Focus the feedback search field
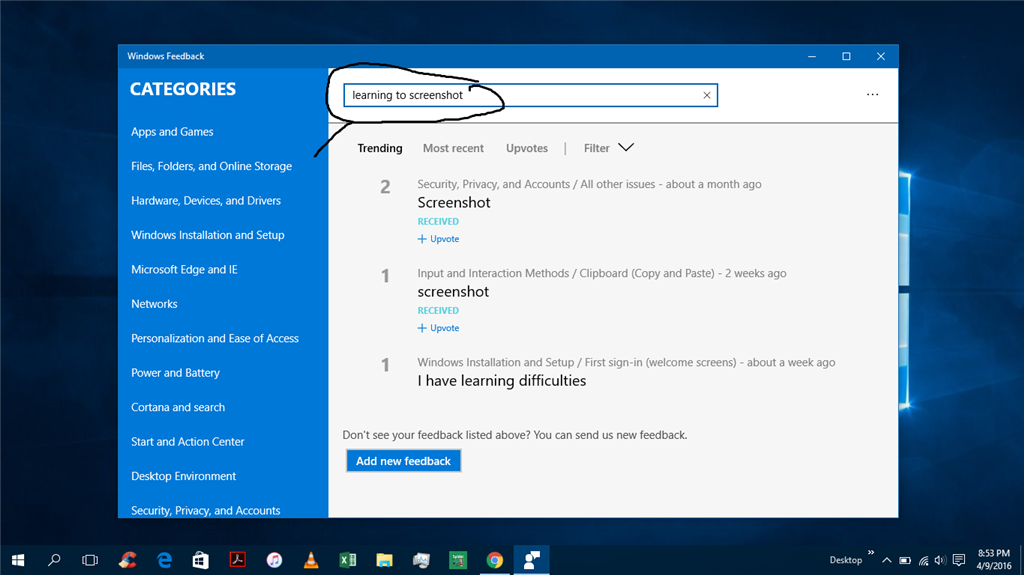1024x575 pixels. (530, 95)
